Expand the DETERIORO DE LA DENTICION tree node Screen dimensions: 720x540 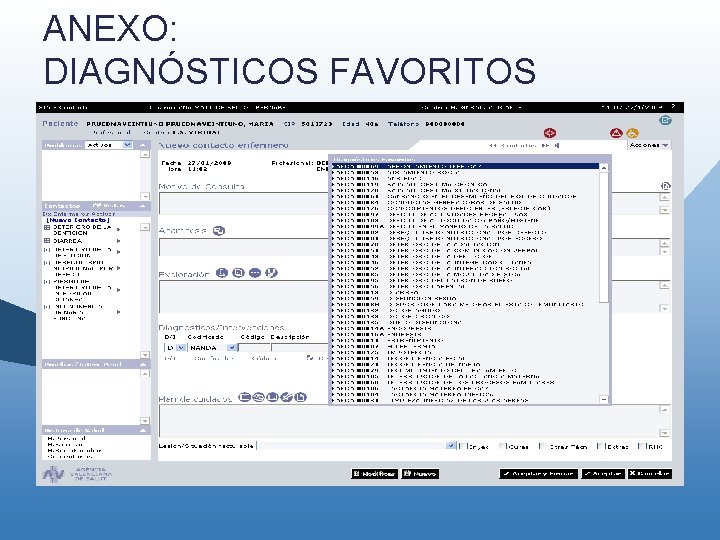[x=47, y=227]
